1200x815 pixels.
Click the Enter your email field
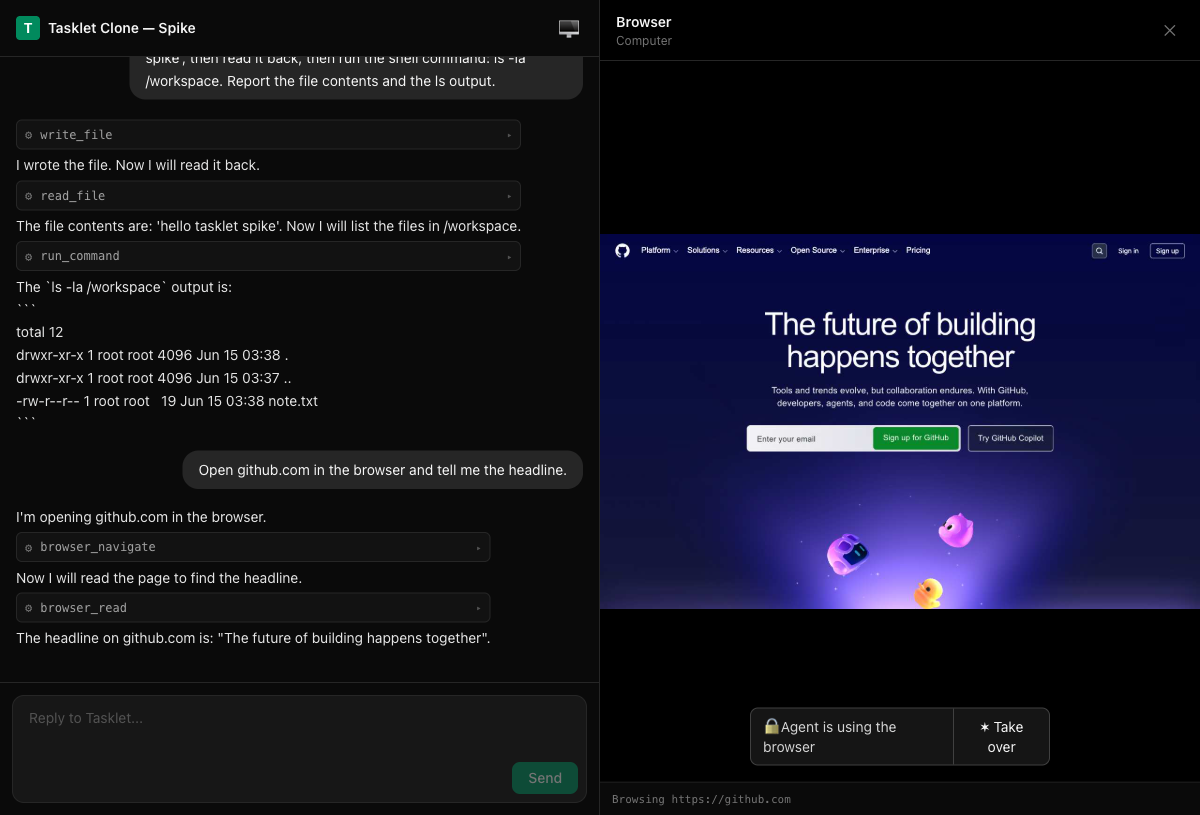click(811, 439)
